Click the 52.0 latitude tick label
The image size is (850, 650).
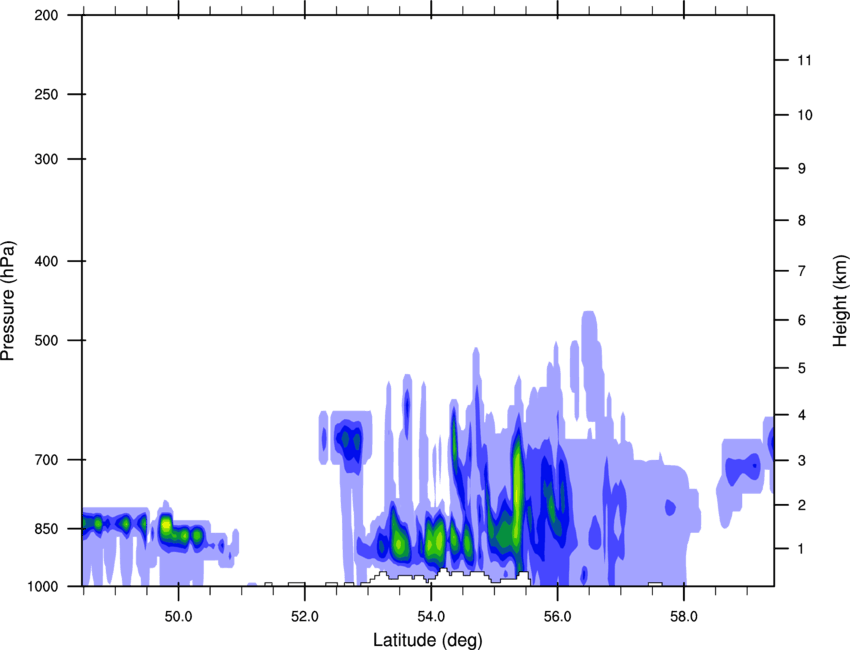pos(305,617)
